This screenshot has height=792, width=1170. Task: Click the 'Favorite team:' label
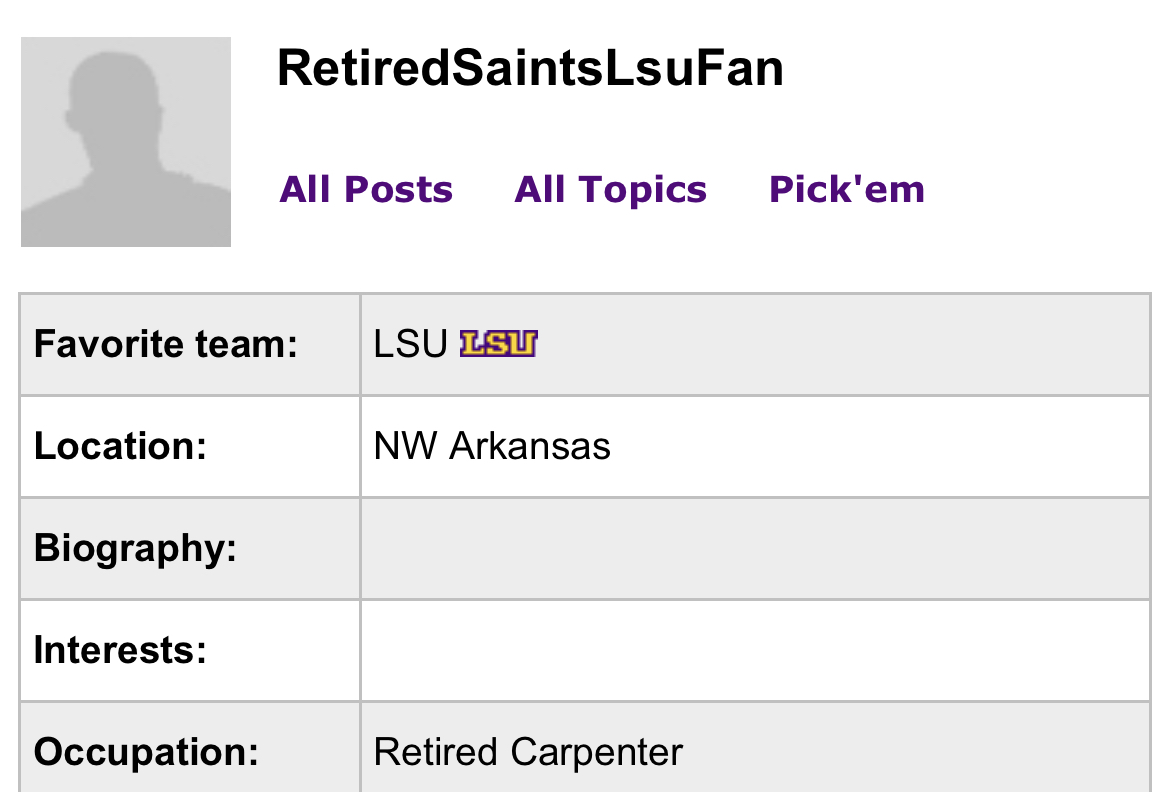166,345
